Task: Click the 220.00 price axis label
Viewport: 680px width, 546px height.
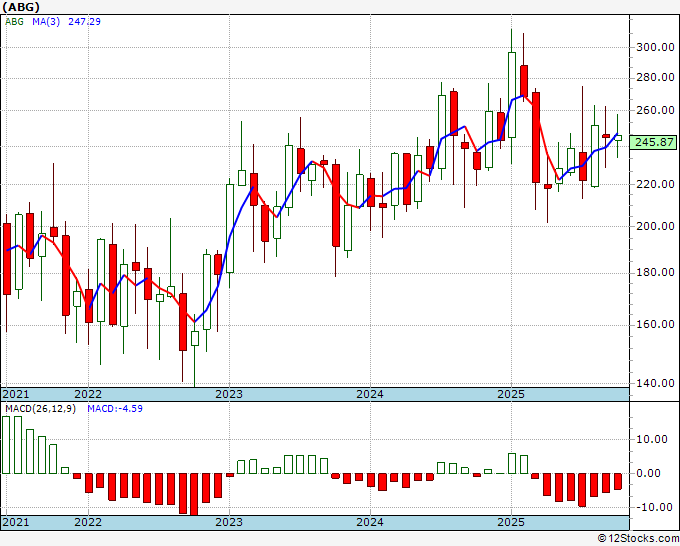Action: (x=655, y=184)
